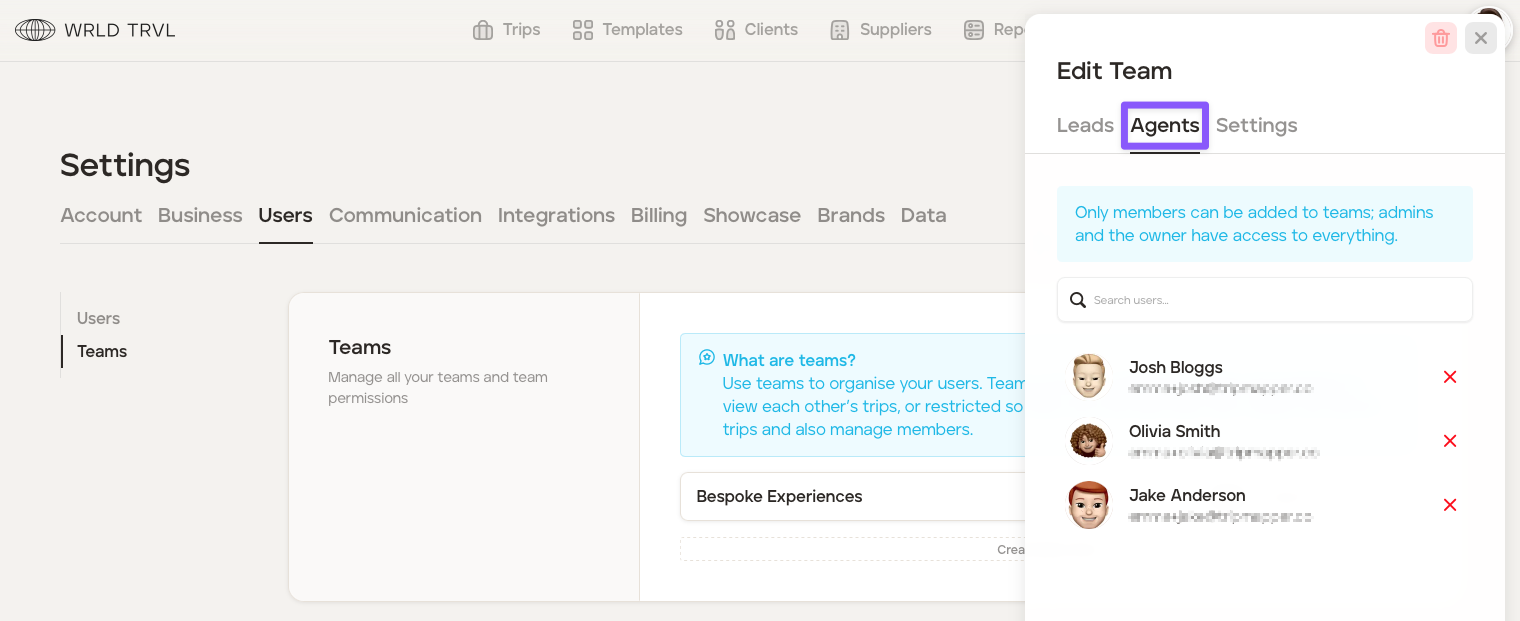Switch to the team Settings tab
The image size is (1520, 621).
tap(1256, 125)
